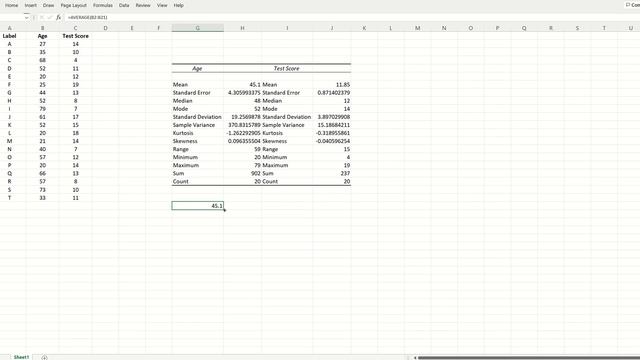The width and height of the screenshot is (640, 360).
Task: Click test score 19 for label F
Action: coord(75,84)
